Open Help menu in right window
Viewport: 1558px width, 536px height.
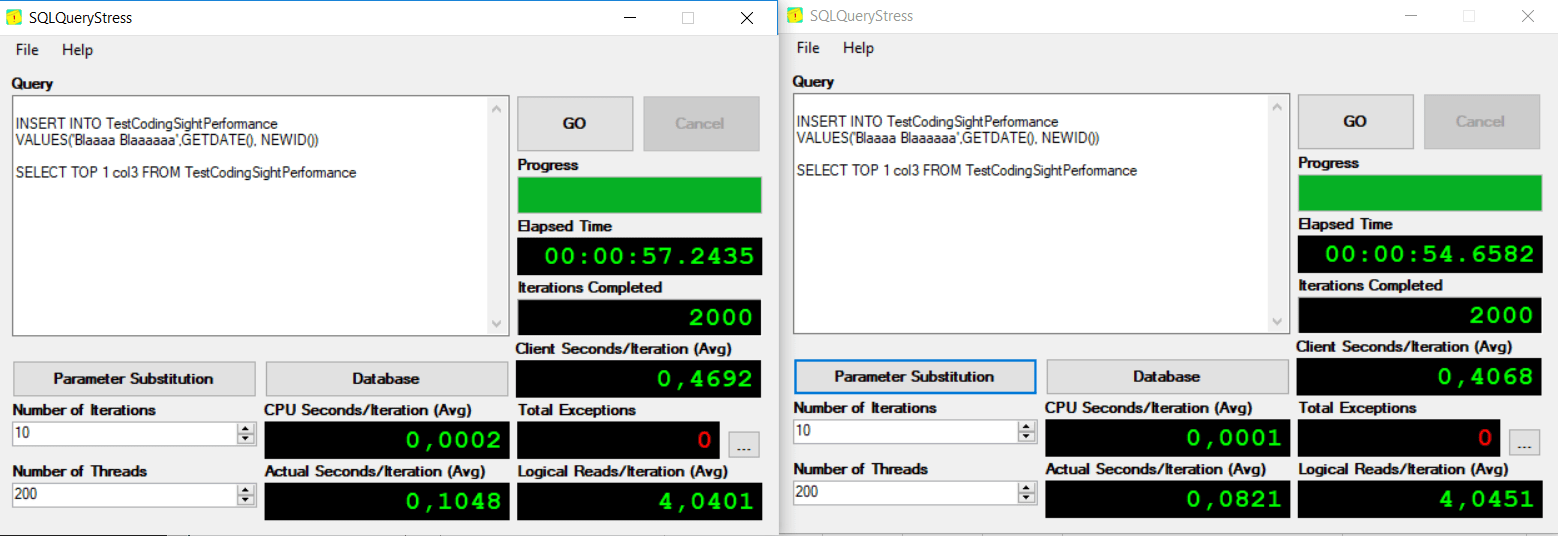[x=858, y=48]
